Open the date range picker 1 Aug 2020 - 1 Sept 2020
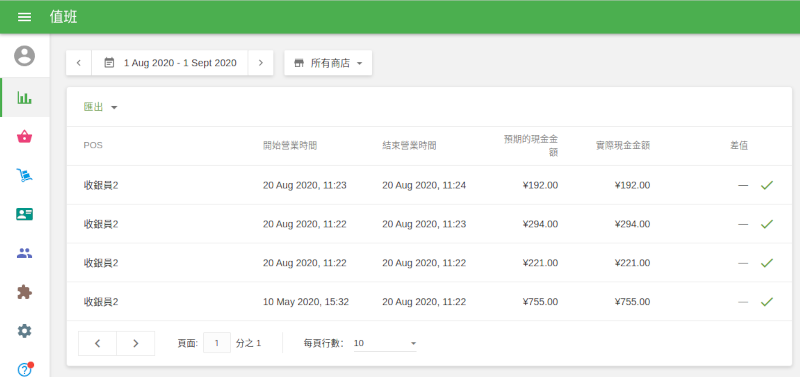 (x=170, y=63)
